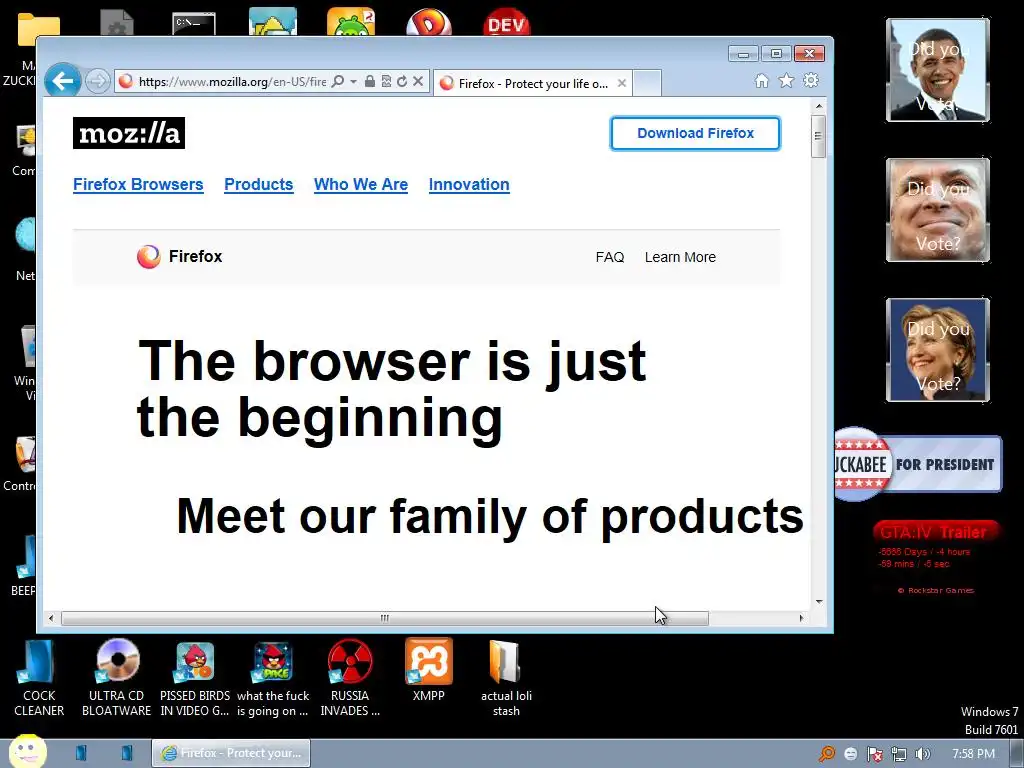The image size is (1024, 768).
Task: Click the Obama 'Did you Vote?' gadget
Action: 938,70
